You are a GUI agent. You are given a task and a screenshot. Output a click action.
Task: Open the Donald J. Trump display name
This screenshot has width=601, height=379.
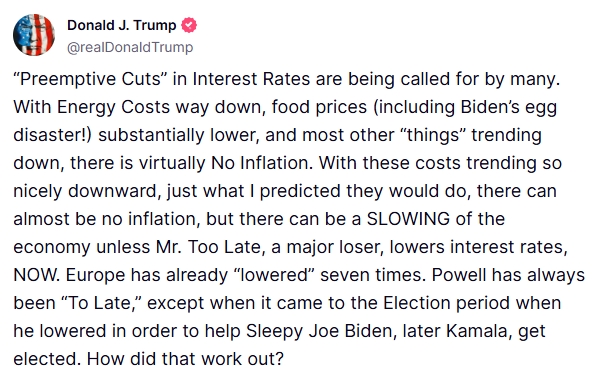[x=122, y=25]
